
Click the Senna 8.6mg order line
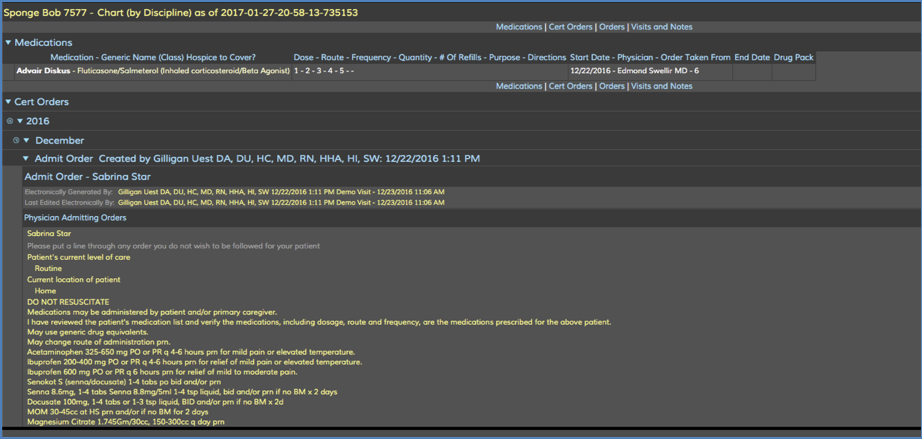coord(182,392)
